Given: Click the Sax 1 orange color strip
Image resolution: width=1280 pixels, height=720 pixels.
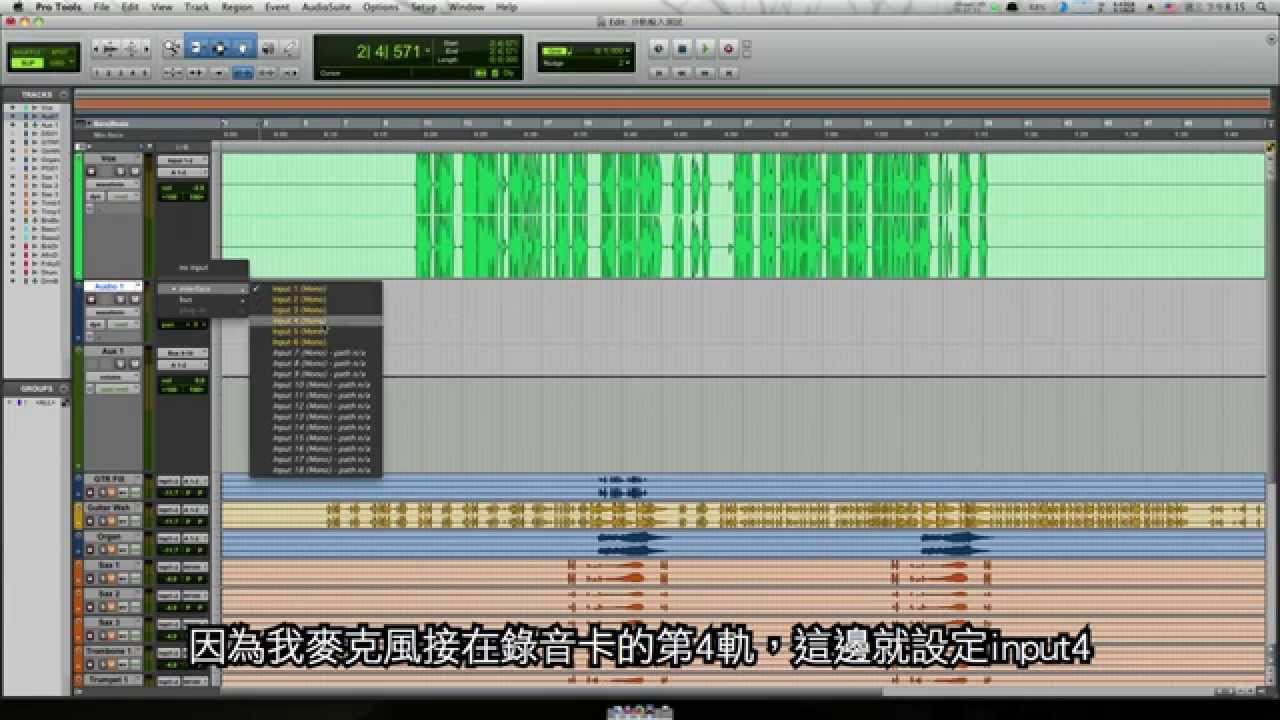Looking at the screenshot, I should click(78, 572).
